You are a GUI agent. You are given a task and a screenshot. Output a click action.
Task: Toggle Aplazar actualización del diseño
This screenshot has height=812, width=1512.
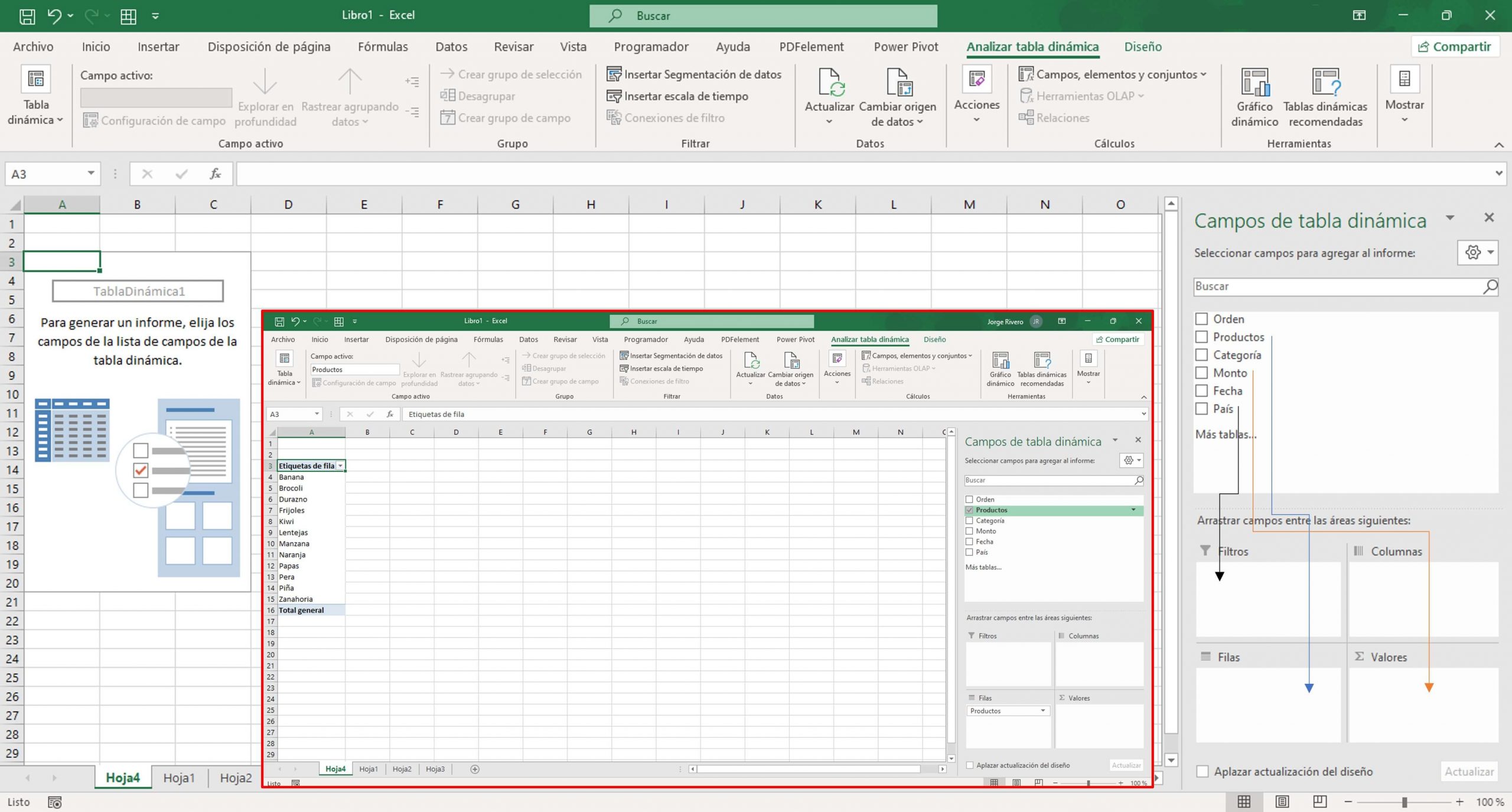pos(1204,771)
